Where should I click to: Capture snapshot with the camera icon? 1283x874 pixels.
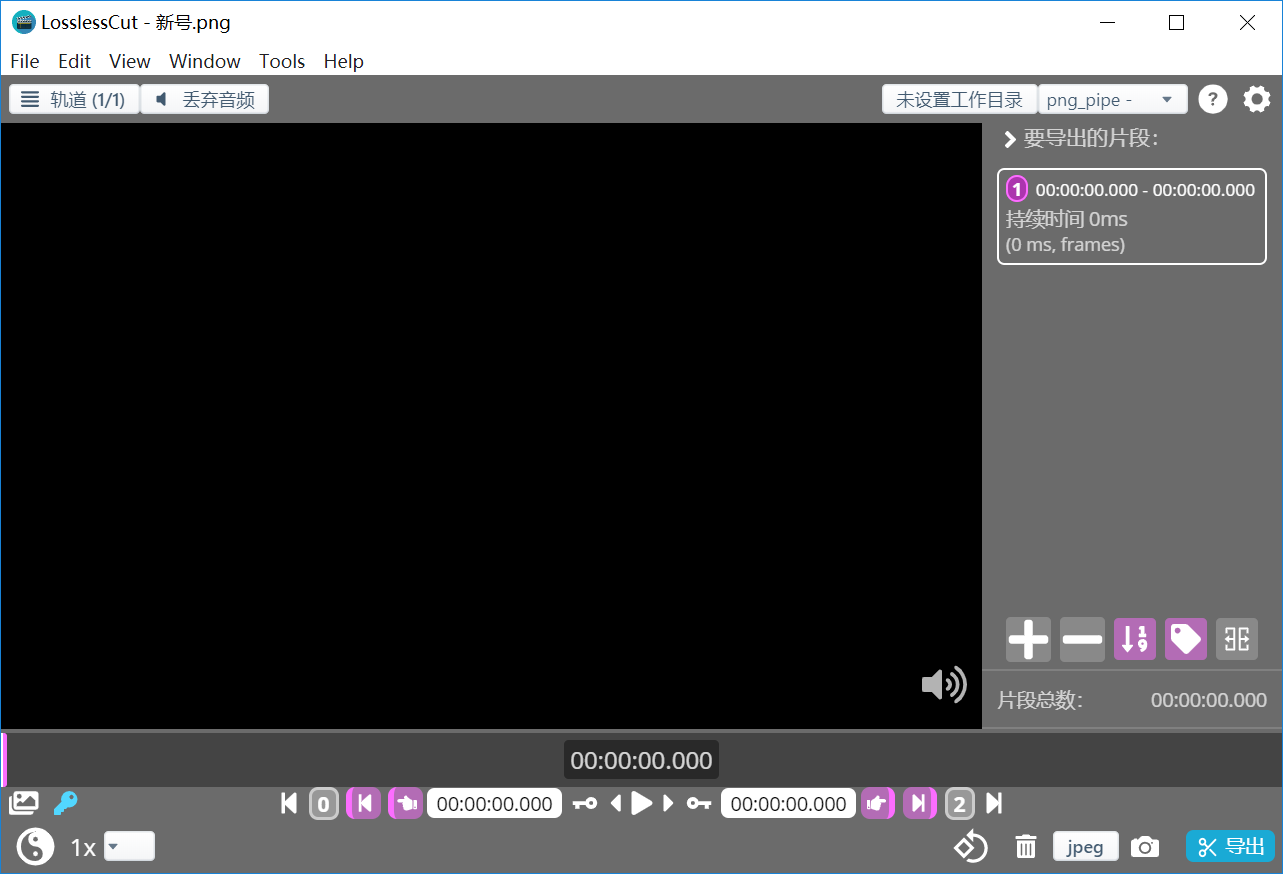1145,847
